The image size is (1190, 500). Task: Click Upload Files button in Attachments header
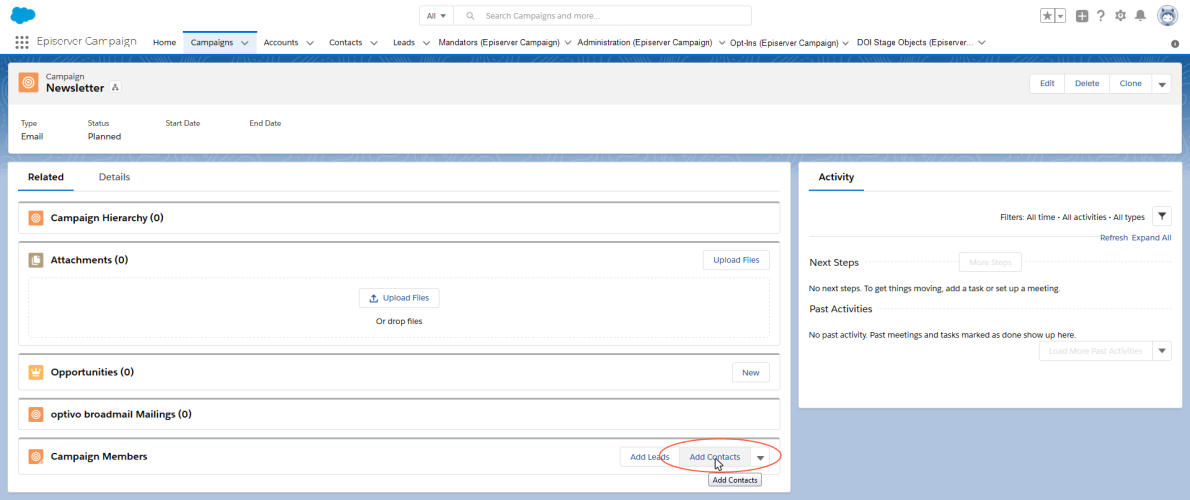coord(736,260)
